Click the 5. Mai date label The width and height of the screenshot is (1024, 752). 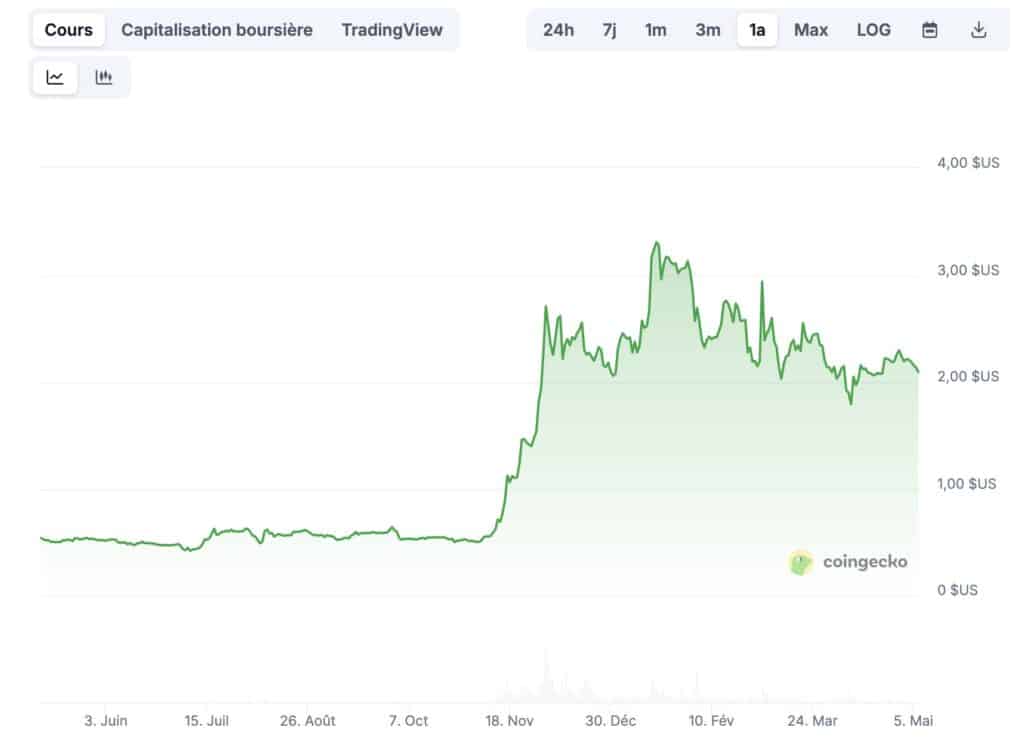point(913,721)
